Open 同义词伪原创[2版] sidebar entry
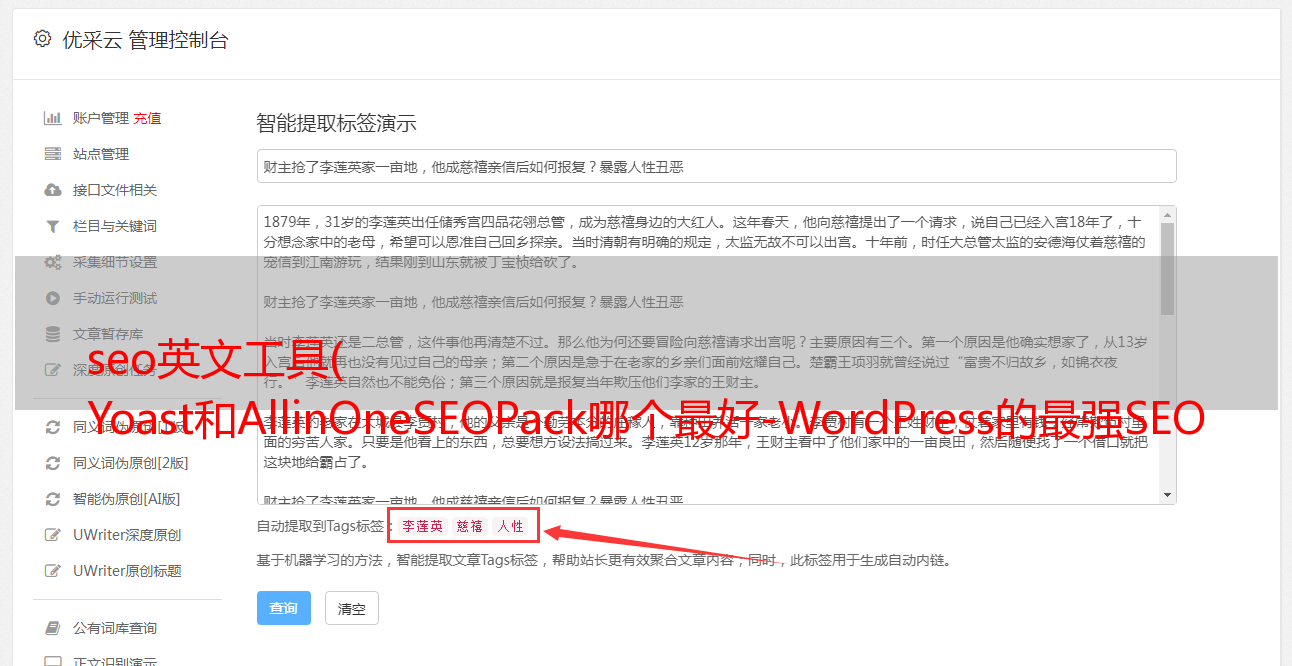 [x=131, y=463]
